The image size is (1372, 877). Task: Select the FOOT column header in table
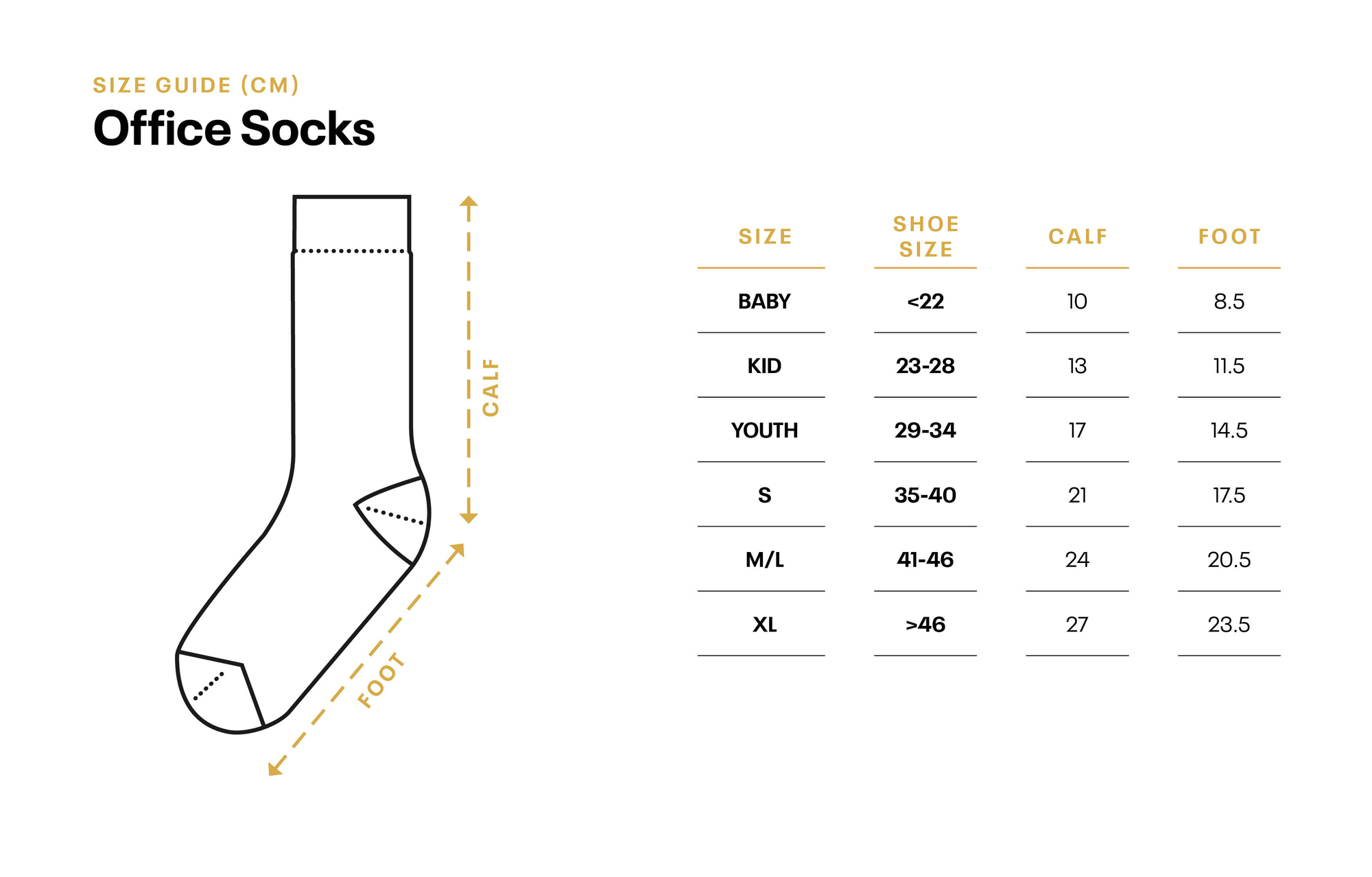point(1229,237)
